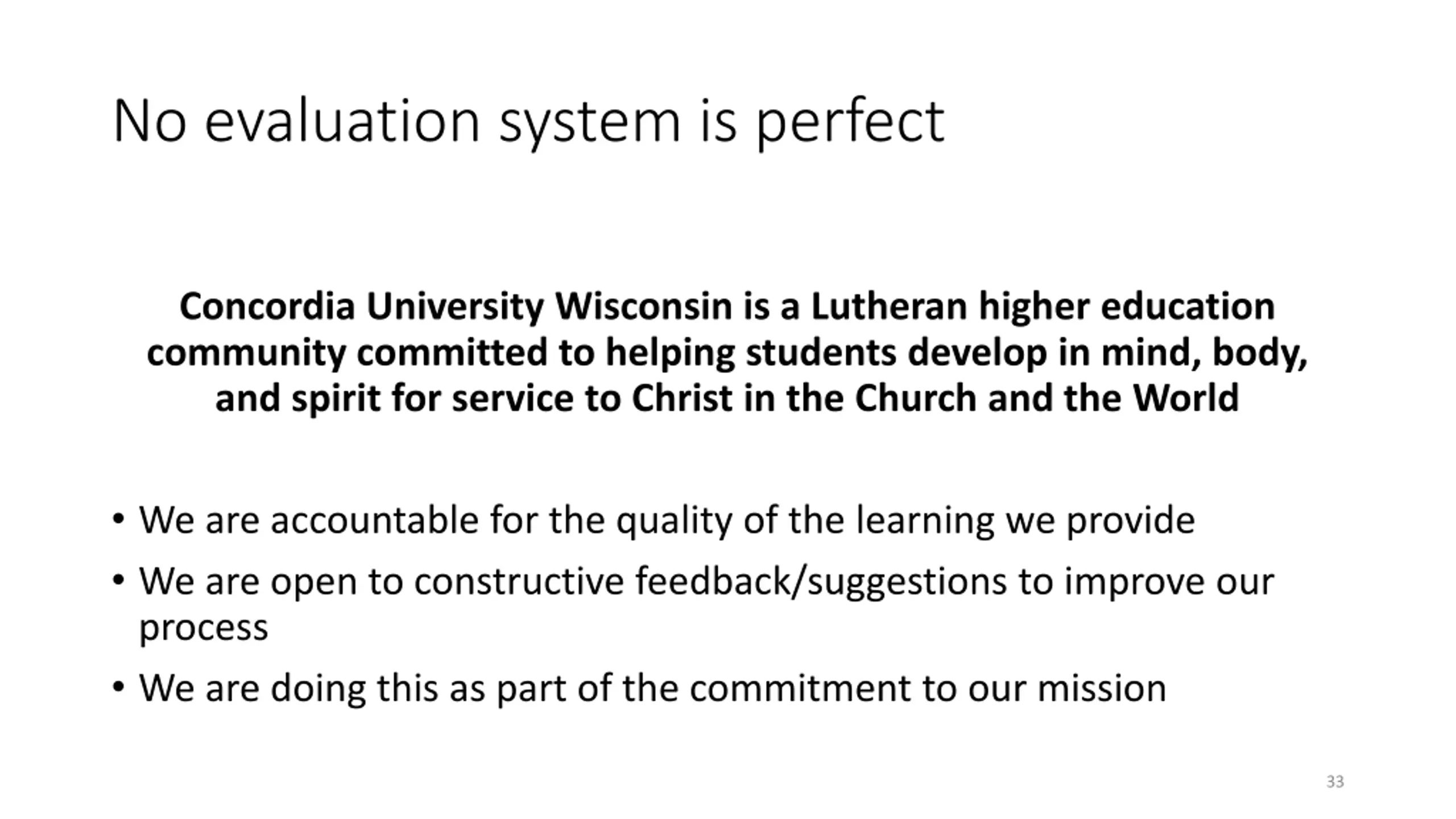
Task: Select the words 'Church and the World'
Action: pos(1046,398)
